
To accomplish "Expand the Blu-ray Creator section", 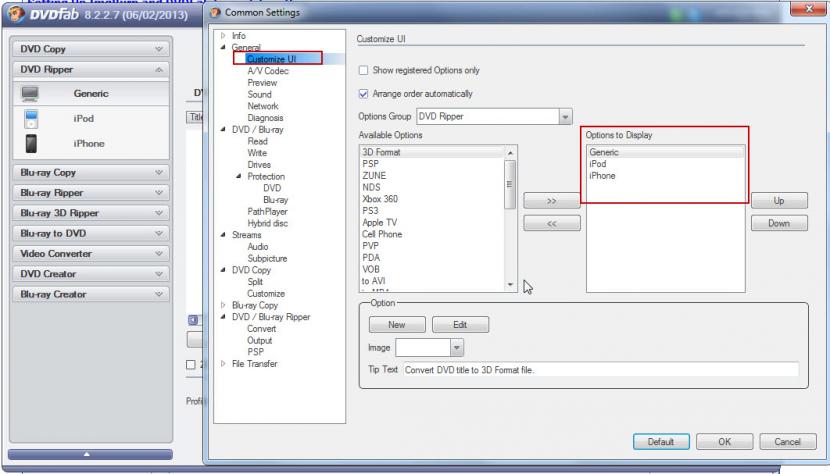I will click(x=91, y=294).
